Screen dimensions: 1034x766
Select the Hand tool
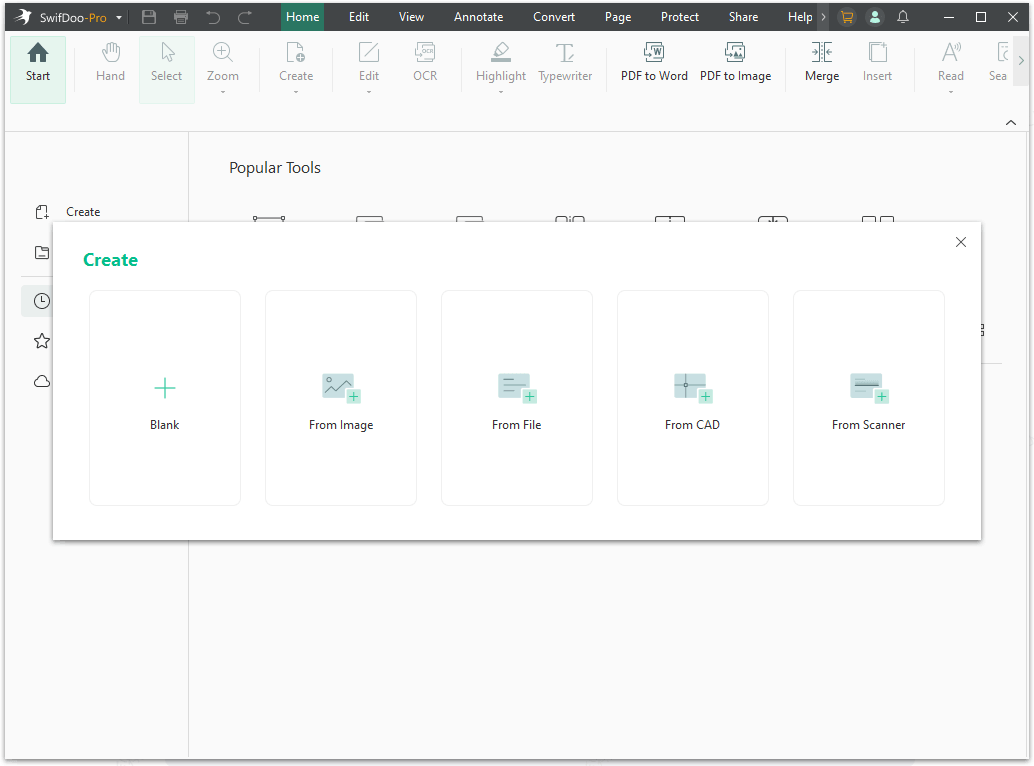click(110, 63)
